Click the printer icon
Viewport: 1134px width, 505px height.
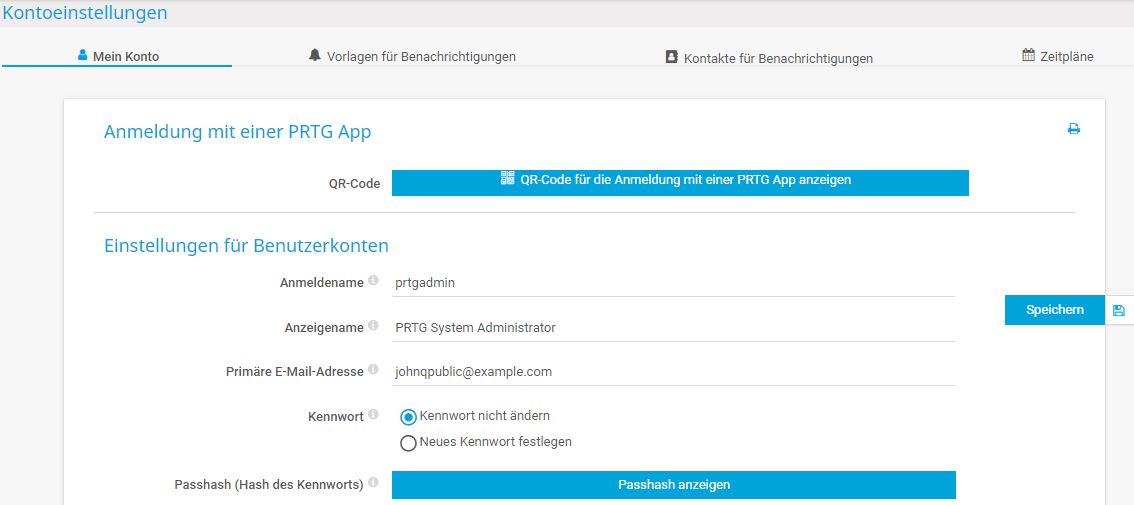(x=1074, y=129)
